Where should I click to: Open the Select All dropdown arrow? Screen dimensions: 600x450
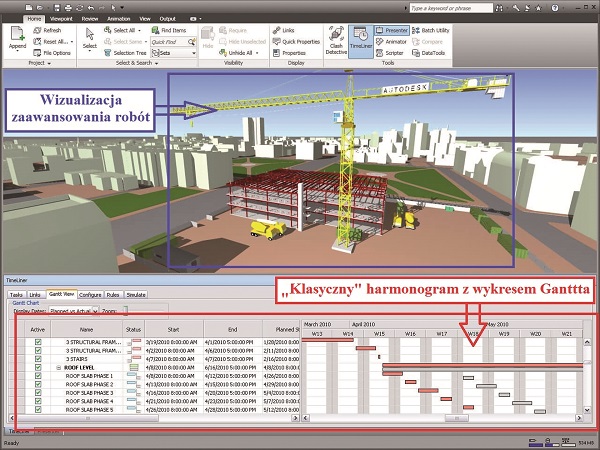139,30
